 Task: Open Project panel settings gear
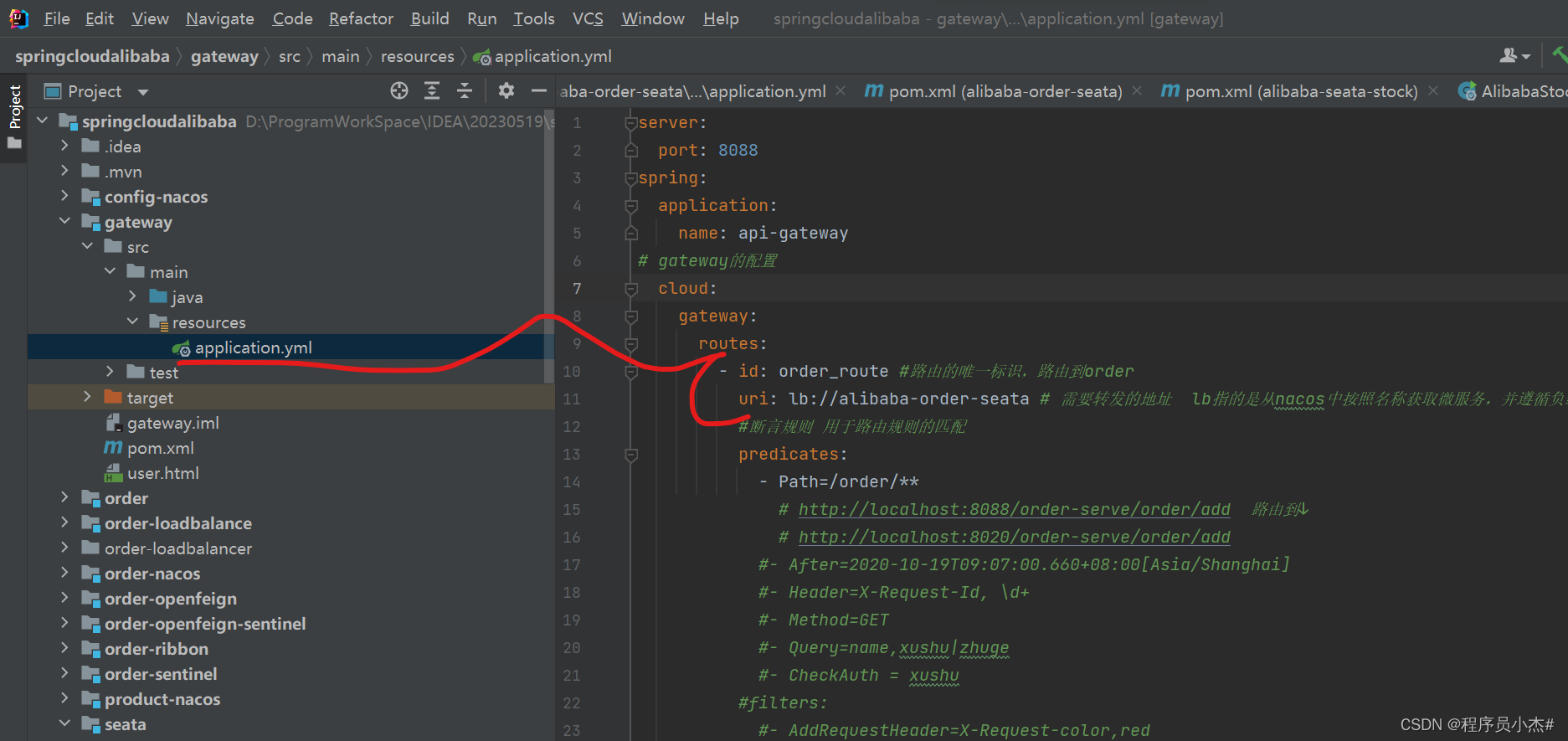click(x=506, y=90)
